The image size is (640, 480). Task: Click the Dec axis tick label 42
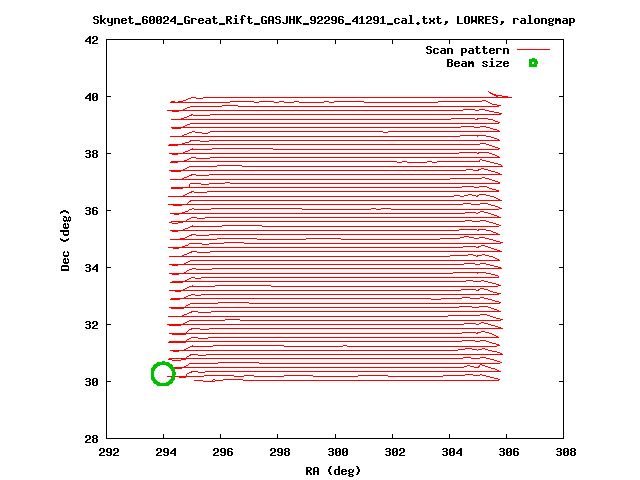[x=91, y=40]
